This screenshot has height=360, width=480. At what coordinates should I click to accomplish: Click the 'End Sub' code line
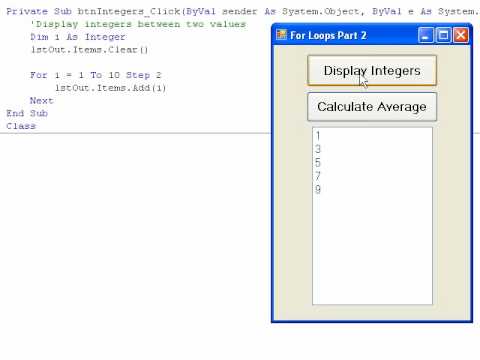pos(27,113)
